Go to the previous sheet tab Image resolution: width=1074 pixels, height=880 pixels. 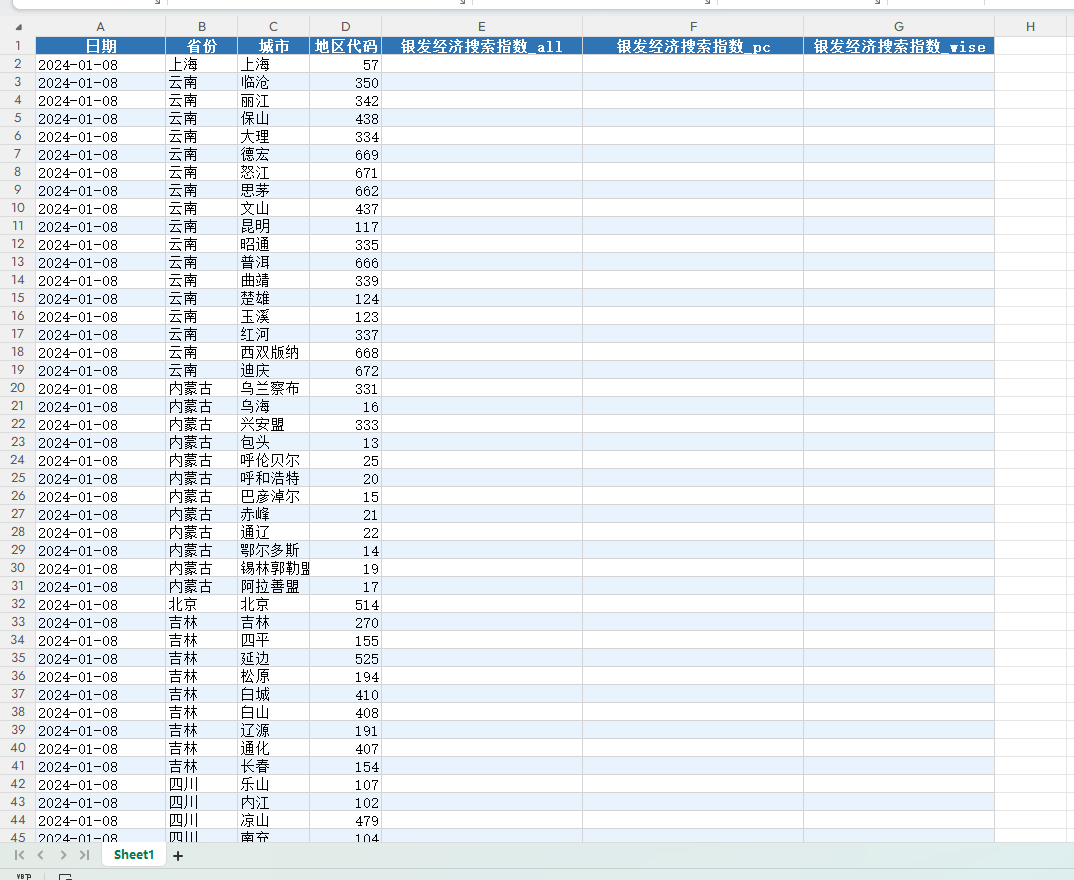click(40, 855)
